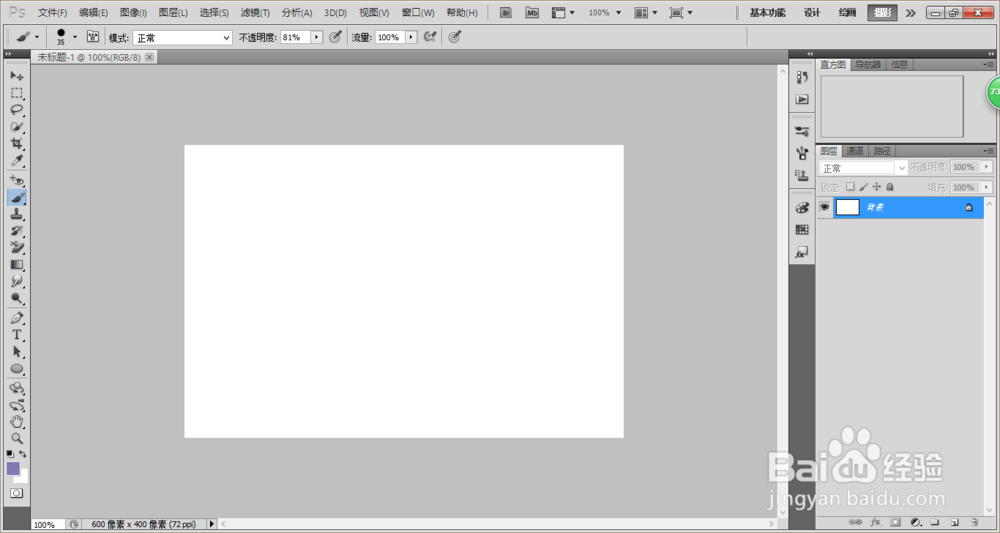The height and width of the screenshot is (533, 1000).
Task: Toggle tablet pressure controls size
Action: click(454, 37)
